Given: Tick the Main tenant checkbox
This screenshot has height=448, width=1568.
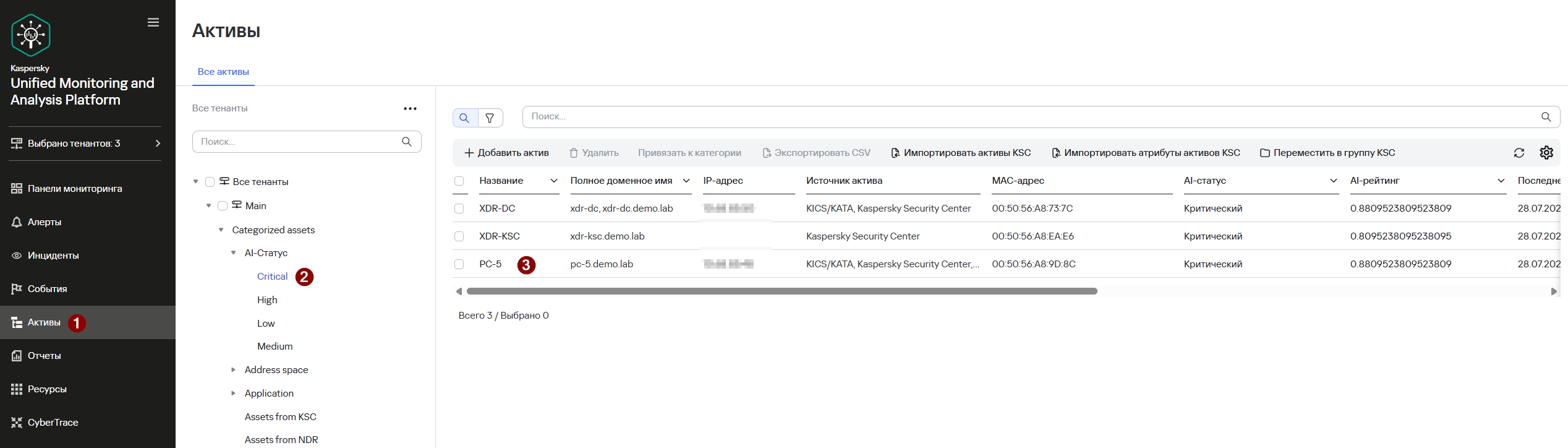Looking at the screenshot, I should (x=223, y=205).
